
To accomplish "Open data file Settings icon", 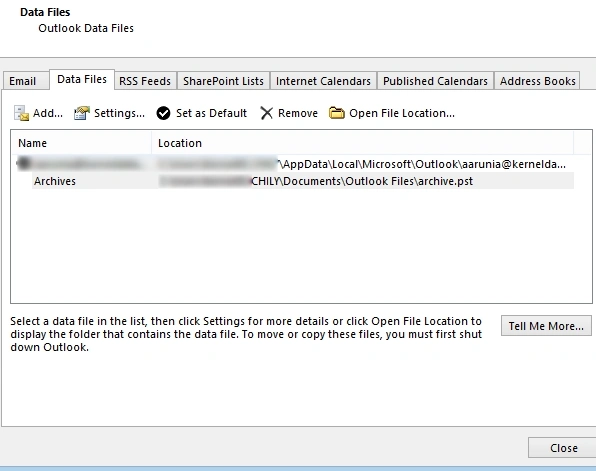I will click(x=82, y=113).
